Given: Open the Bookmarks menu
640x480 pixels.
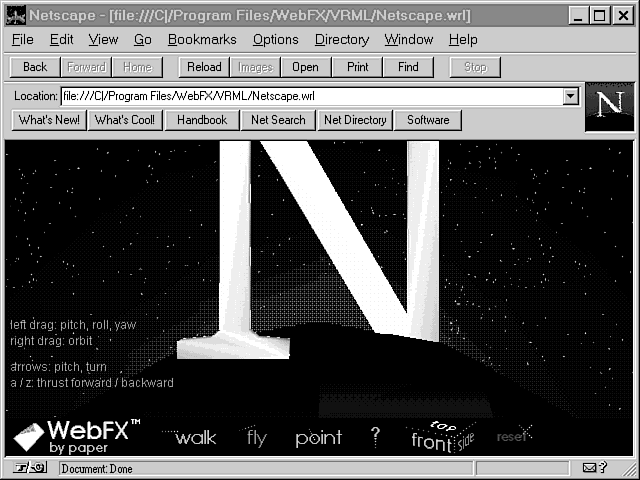Looking at the screenshot, I should (202, 40).
